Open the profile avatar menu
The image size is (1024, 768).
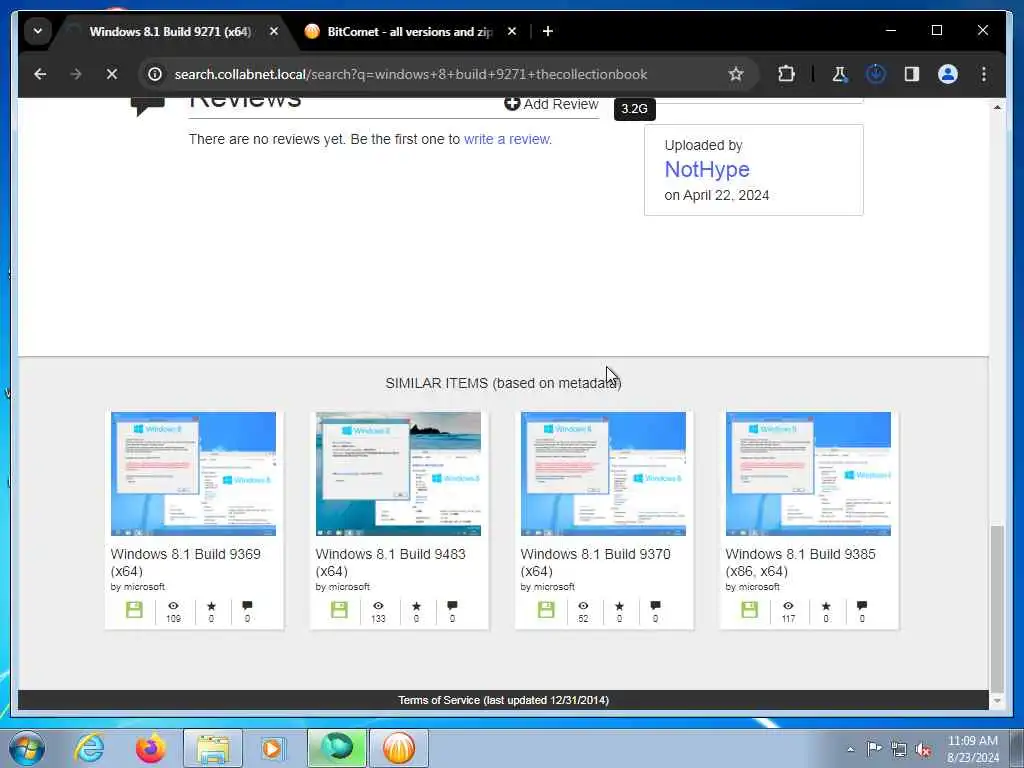(948, 74)
